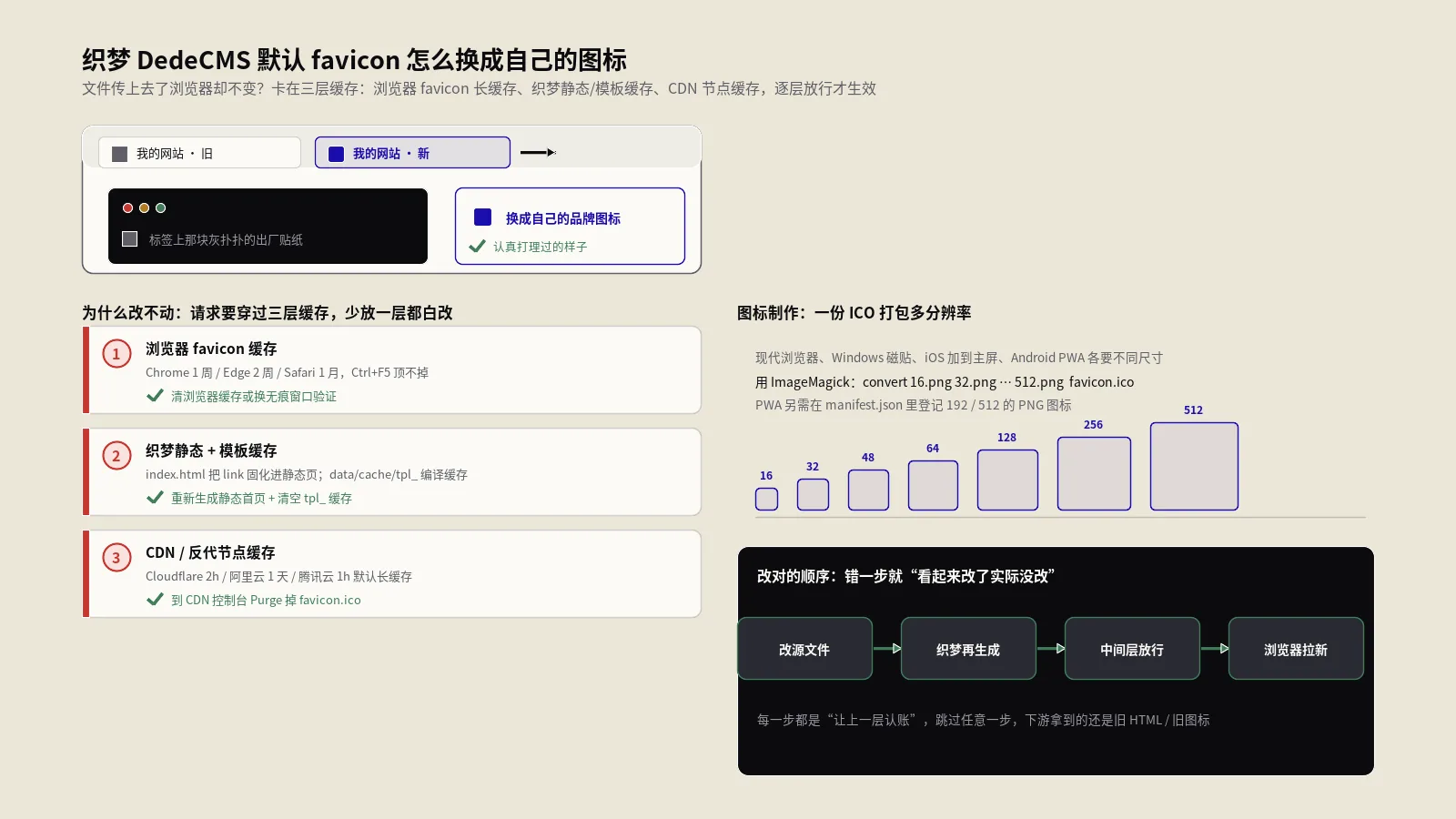The height and width of the screenshot is (819, 1456).
Task: Click the gray factory favicon in dark window
Action: click(x=129, y=238)
